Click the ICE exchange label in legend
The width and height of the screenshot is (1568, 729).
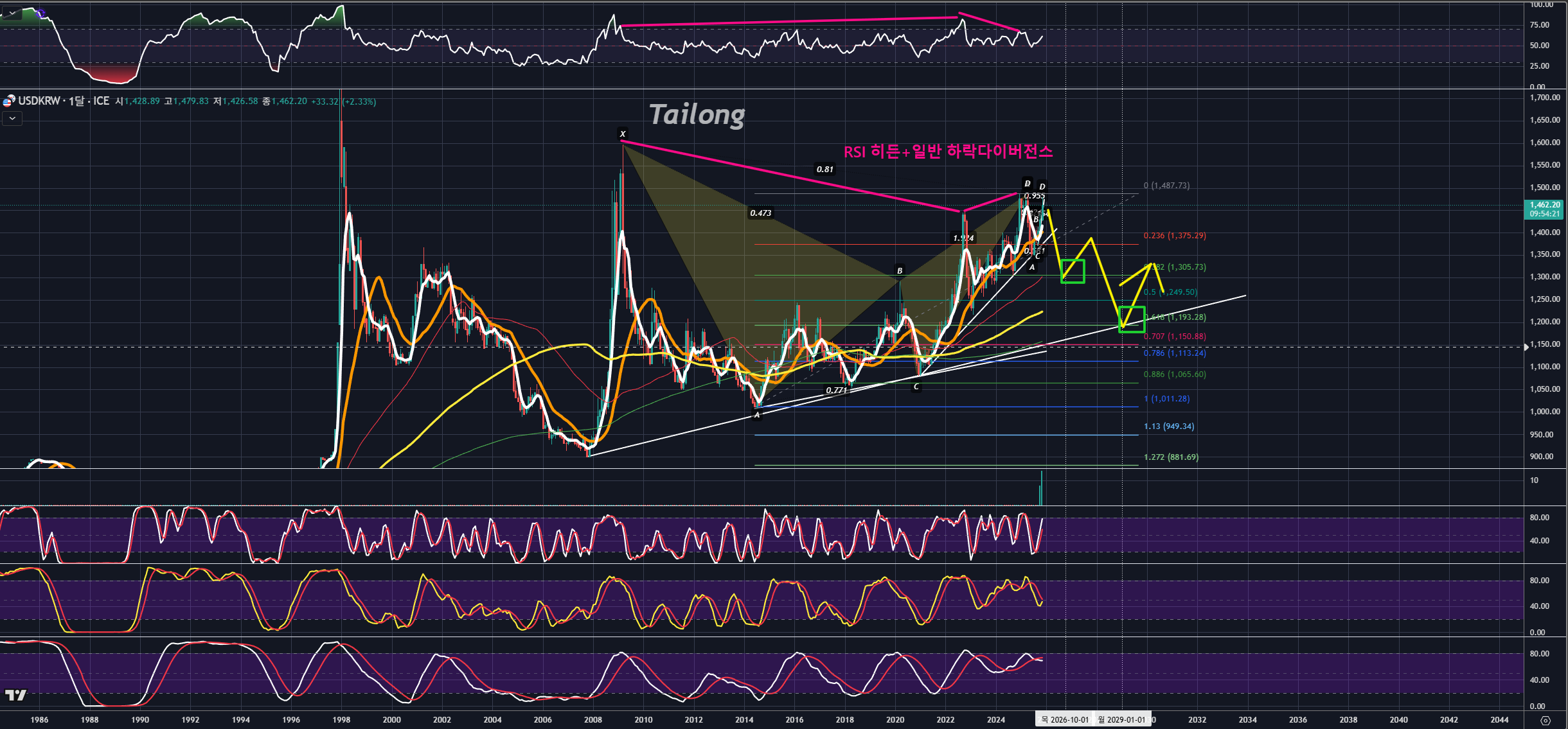pos(101,101)
